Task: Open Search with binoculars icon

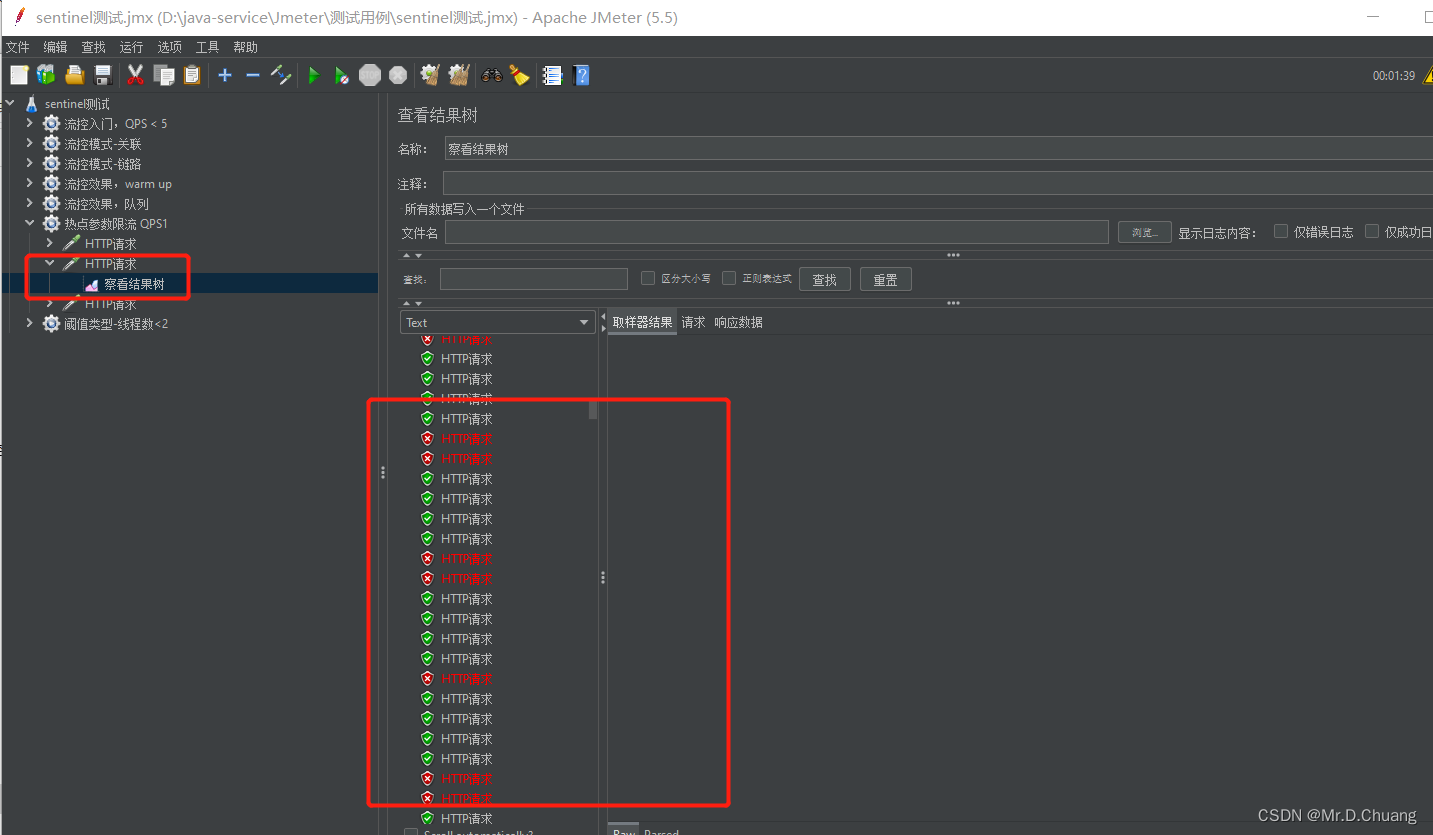Action: 492,75
